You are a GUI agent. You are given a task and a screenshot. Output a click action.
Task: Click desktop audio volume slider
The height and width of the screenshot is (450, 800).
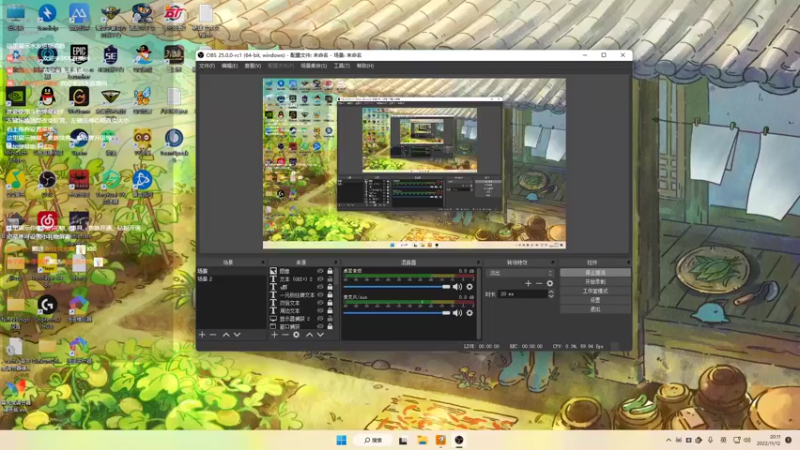click(396, 287)
